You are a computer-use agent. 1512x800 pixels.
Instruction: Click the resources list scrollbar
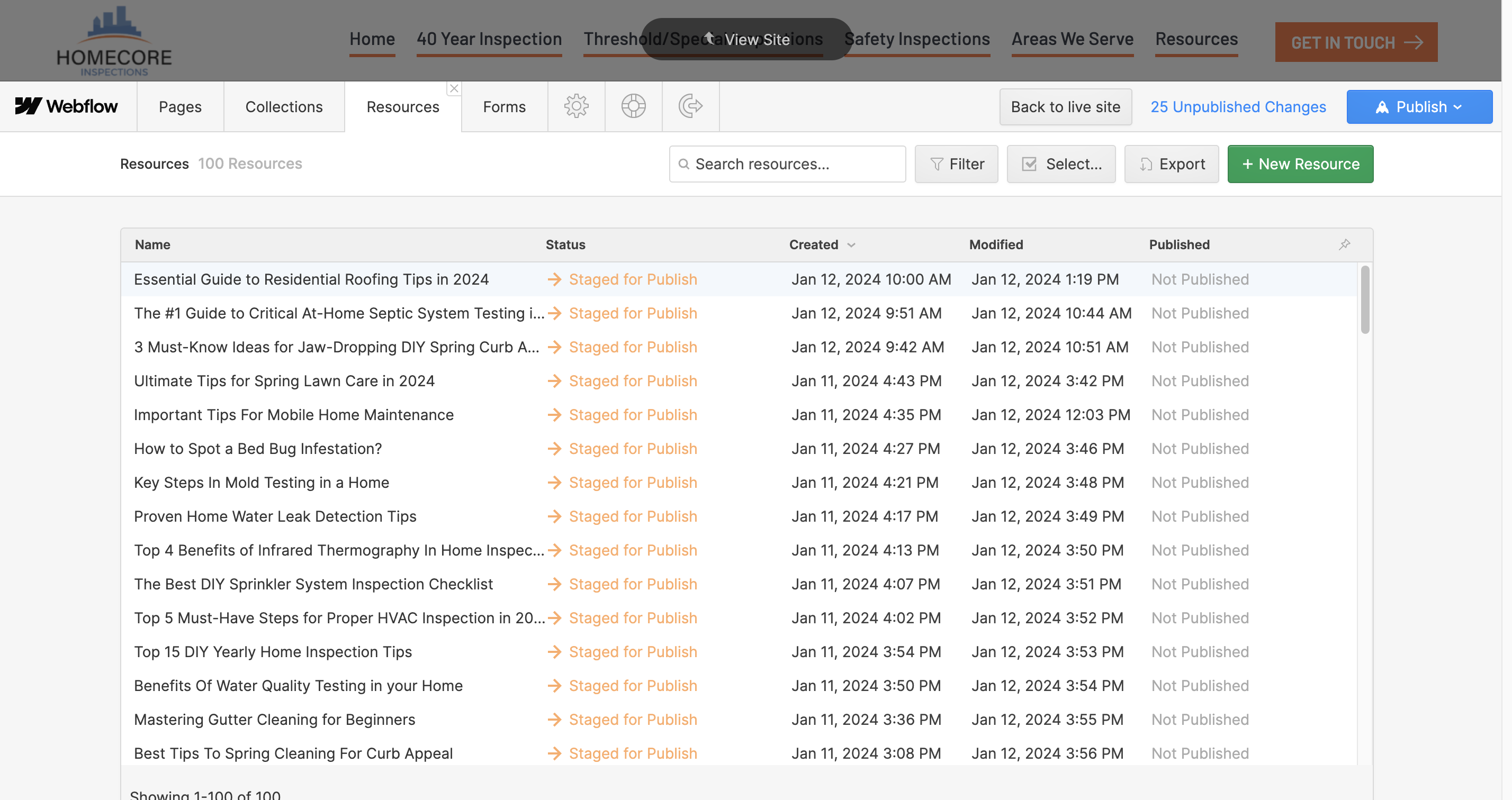pos(1365,301)
